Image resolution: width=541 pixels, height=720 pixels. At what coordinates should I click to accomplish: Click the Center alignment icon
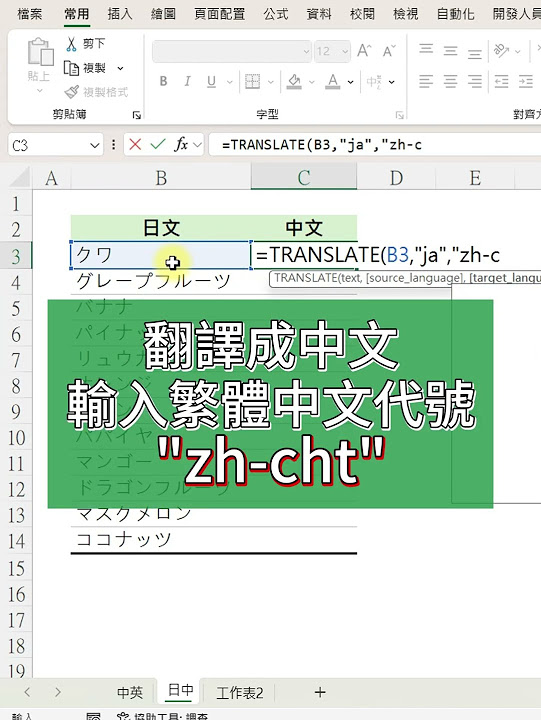(451, 82)
